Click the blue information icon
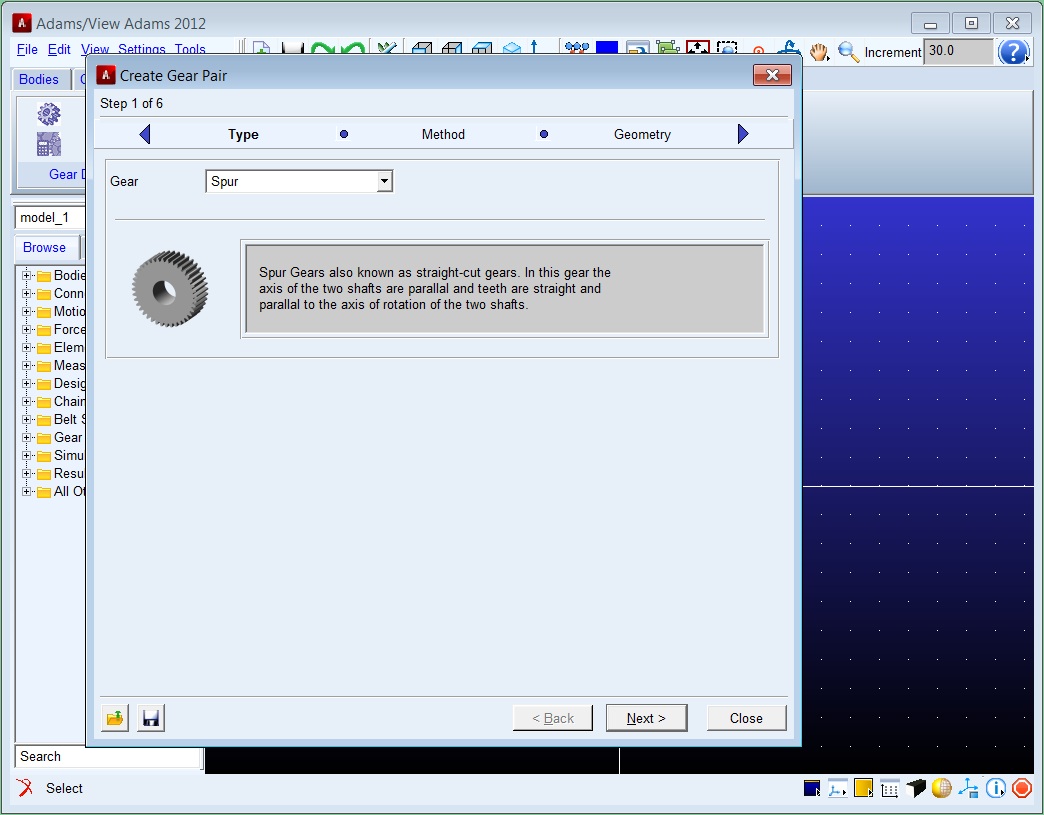Viewport: 1044px width, 815px height. point(995,788)
